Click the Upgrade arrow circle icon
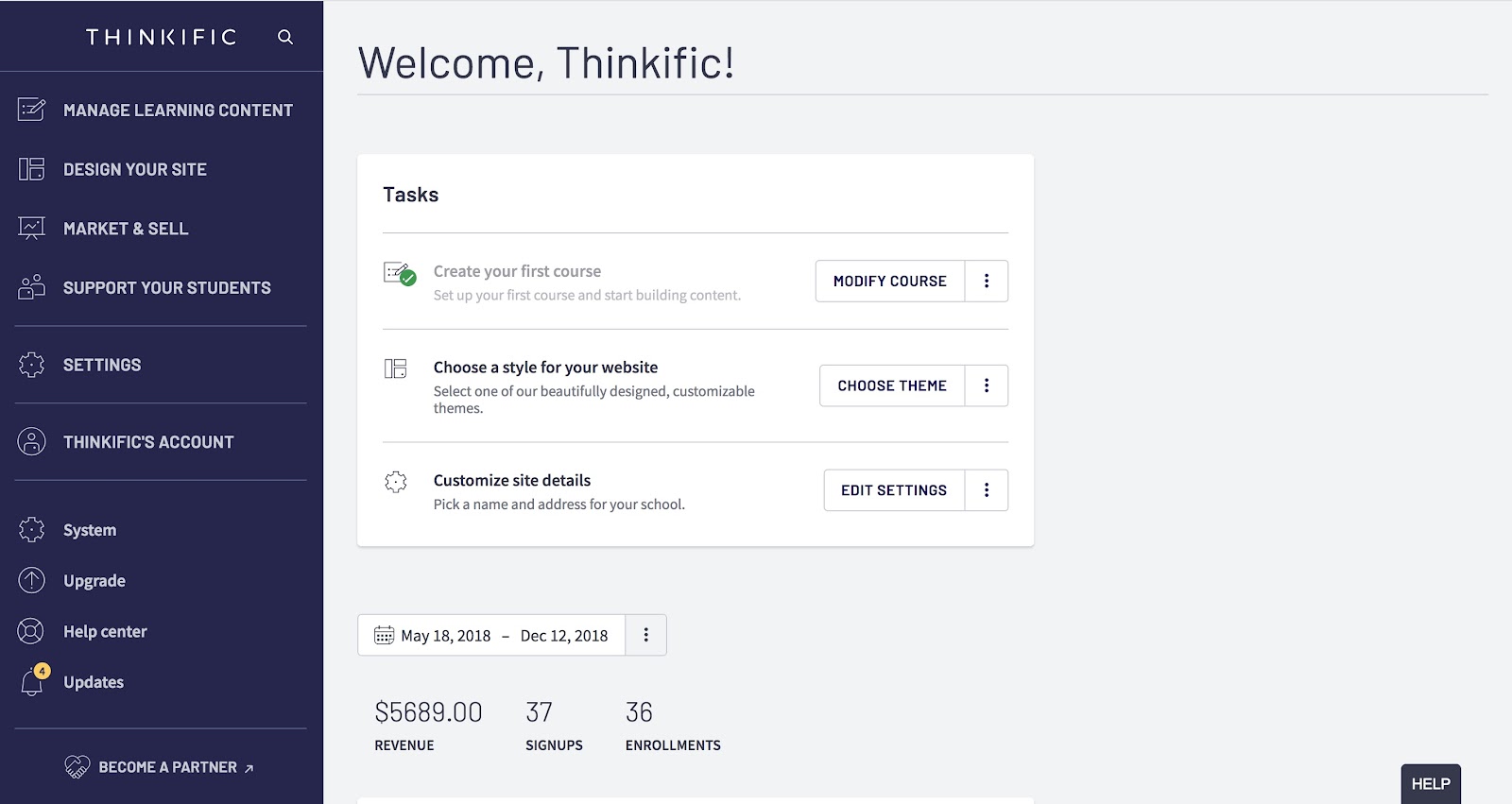Image resolution: width=1512 pixels, height=804 pixels. click(31, 580)
